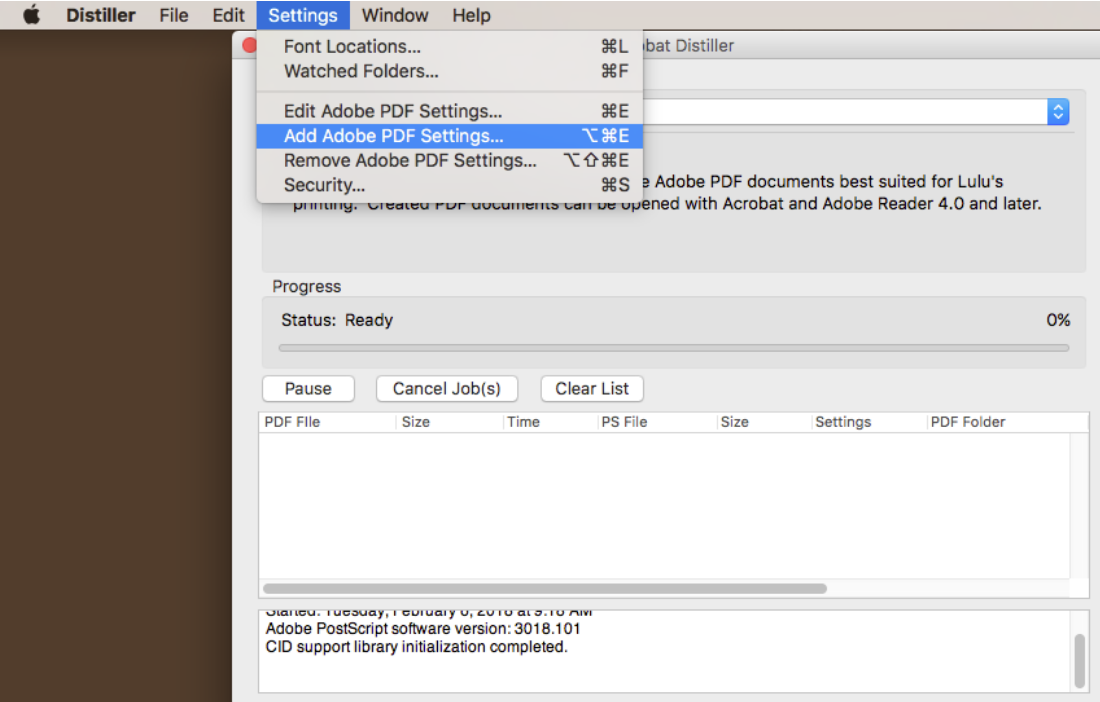Open the Distiller application menu
Screen dimensions: 1100x702
pos(100,15)
